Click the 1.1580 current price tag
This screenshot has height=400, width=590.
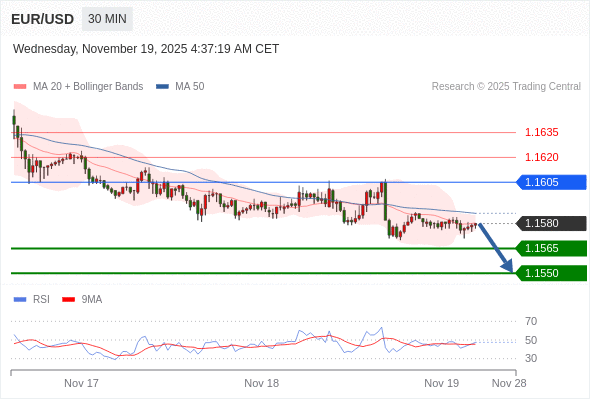click(551, 224)
